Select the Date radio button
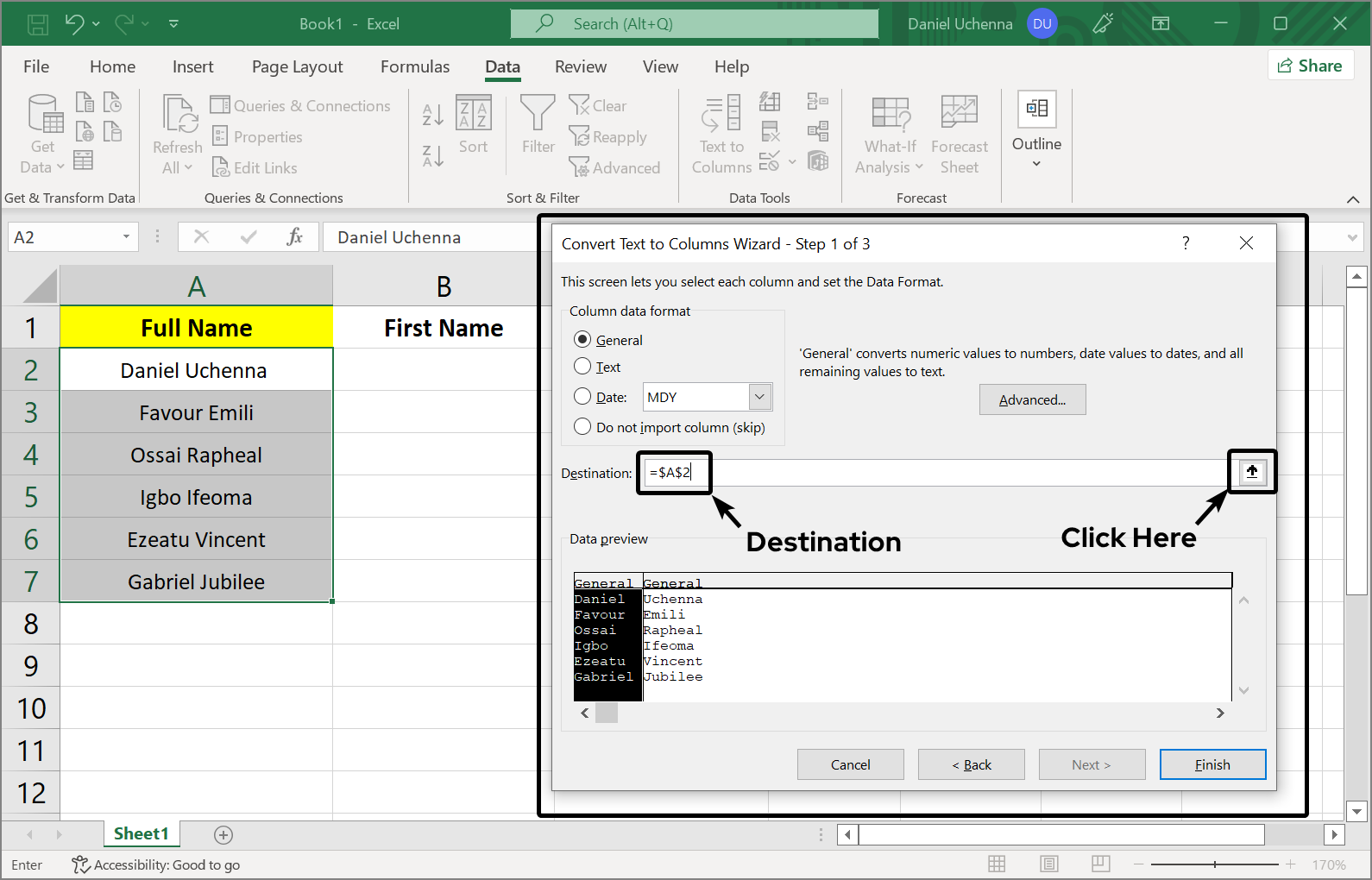 pyautogui.click(x=583, y=397)
